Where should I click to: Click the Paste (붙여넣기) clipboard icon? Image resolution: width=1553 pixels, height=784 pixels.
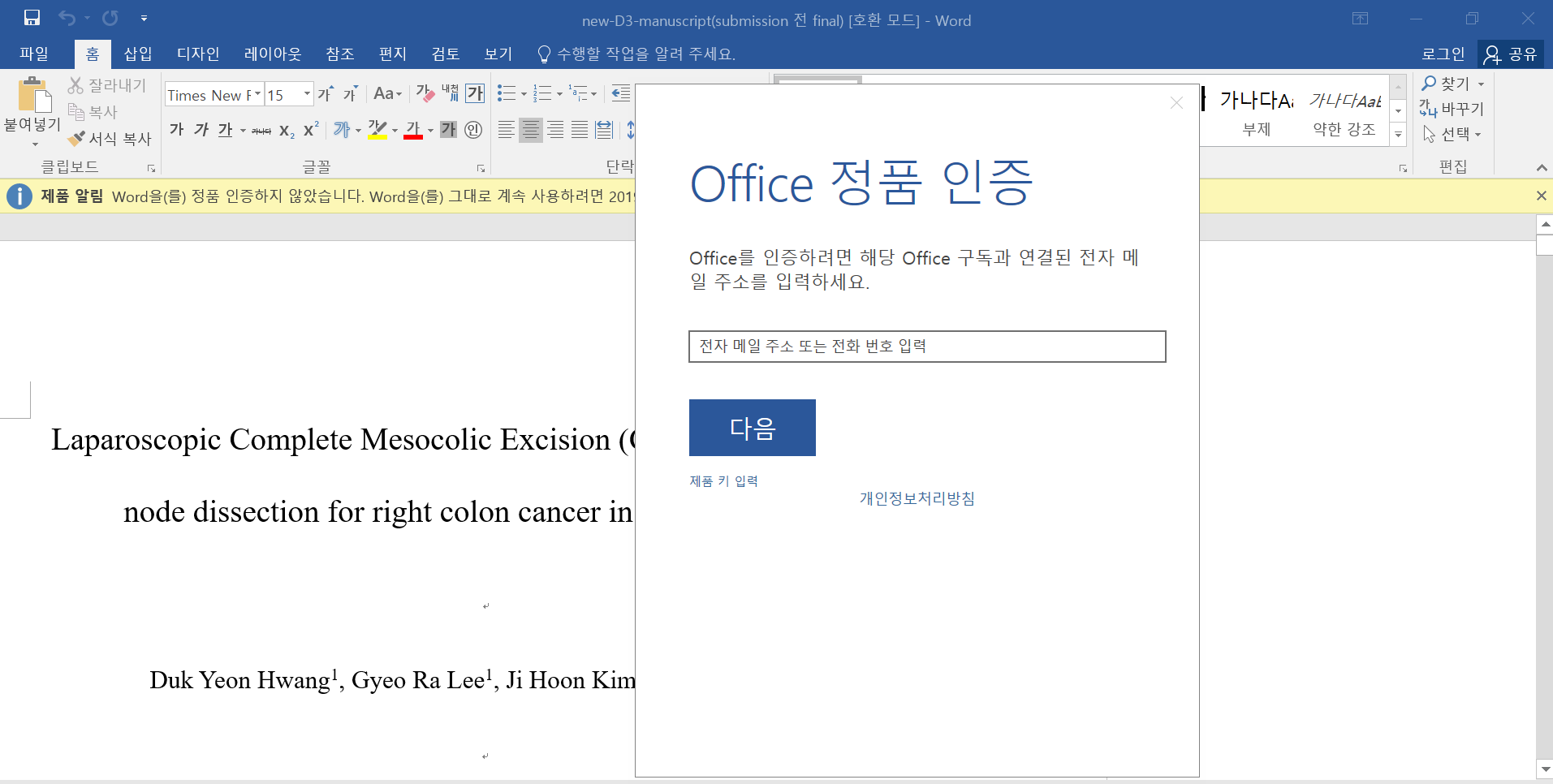[x=34, y=94]
